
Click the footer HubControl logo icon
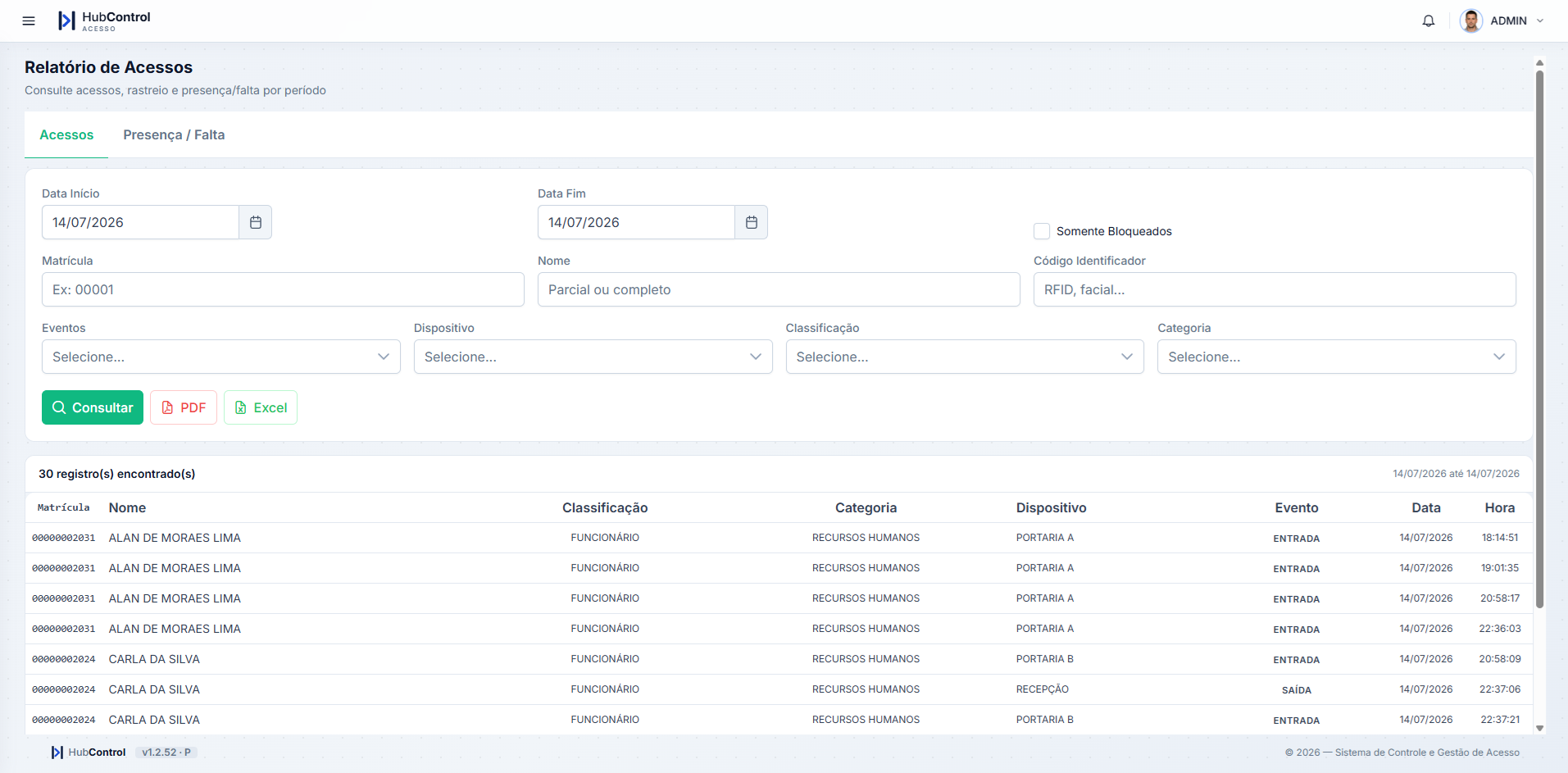(57, 753)
